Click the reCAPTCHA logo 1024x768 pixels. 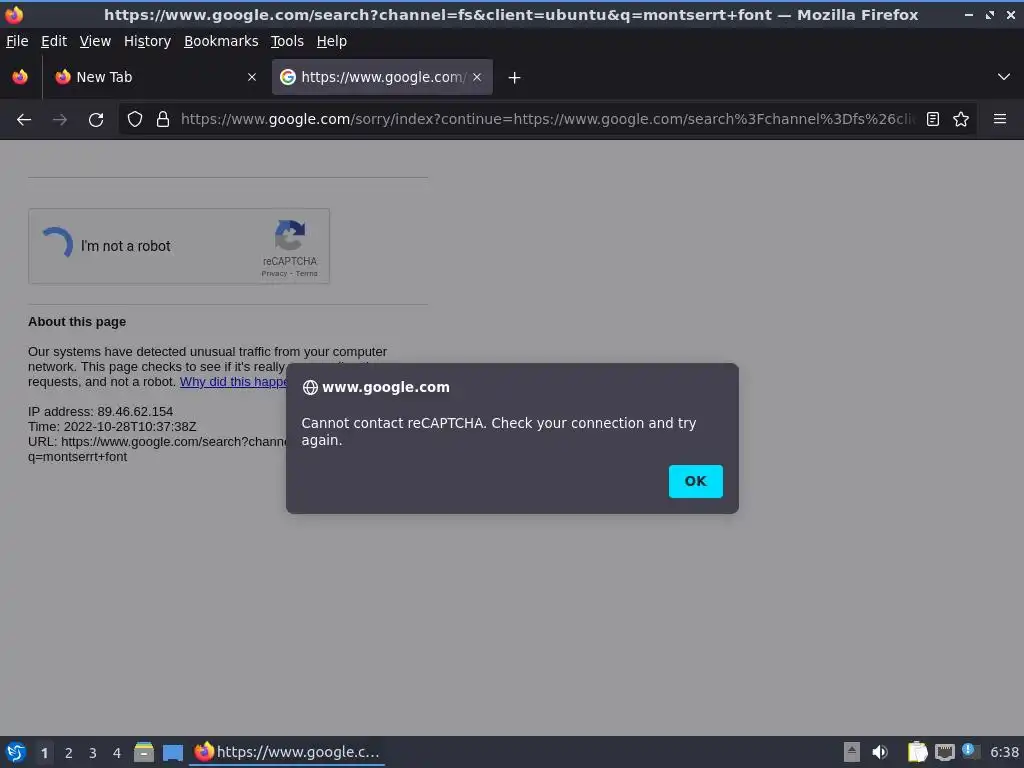tap(290, 236)
